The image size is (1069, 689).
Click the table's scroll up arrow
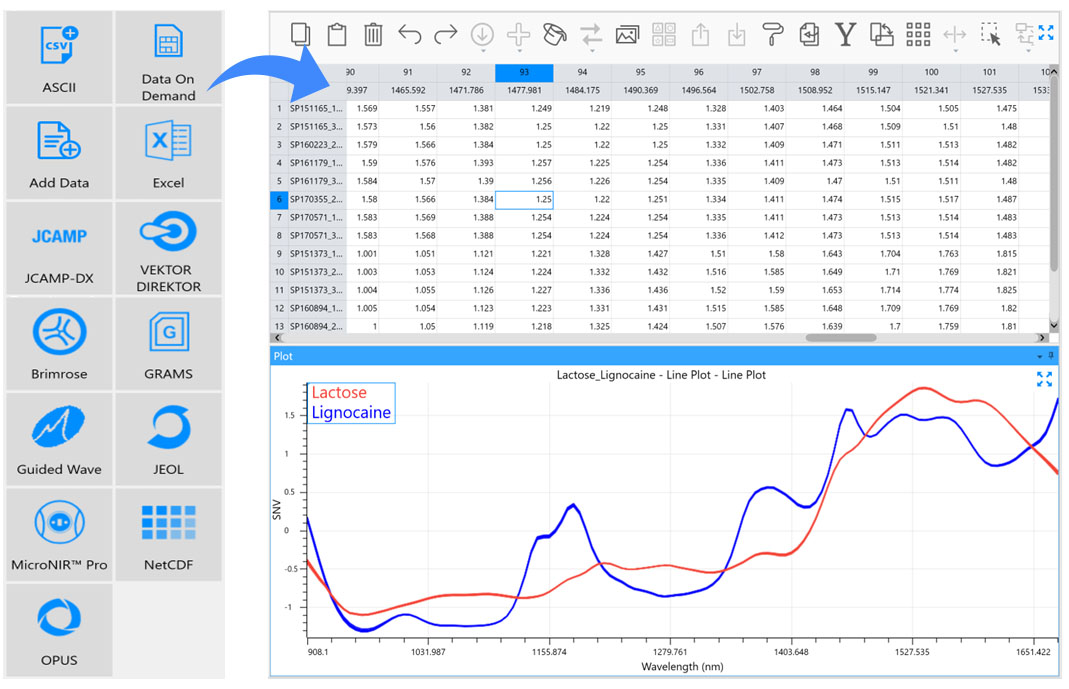[x=1054, y=71]
